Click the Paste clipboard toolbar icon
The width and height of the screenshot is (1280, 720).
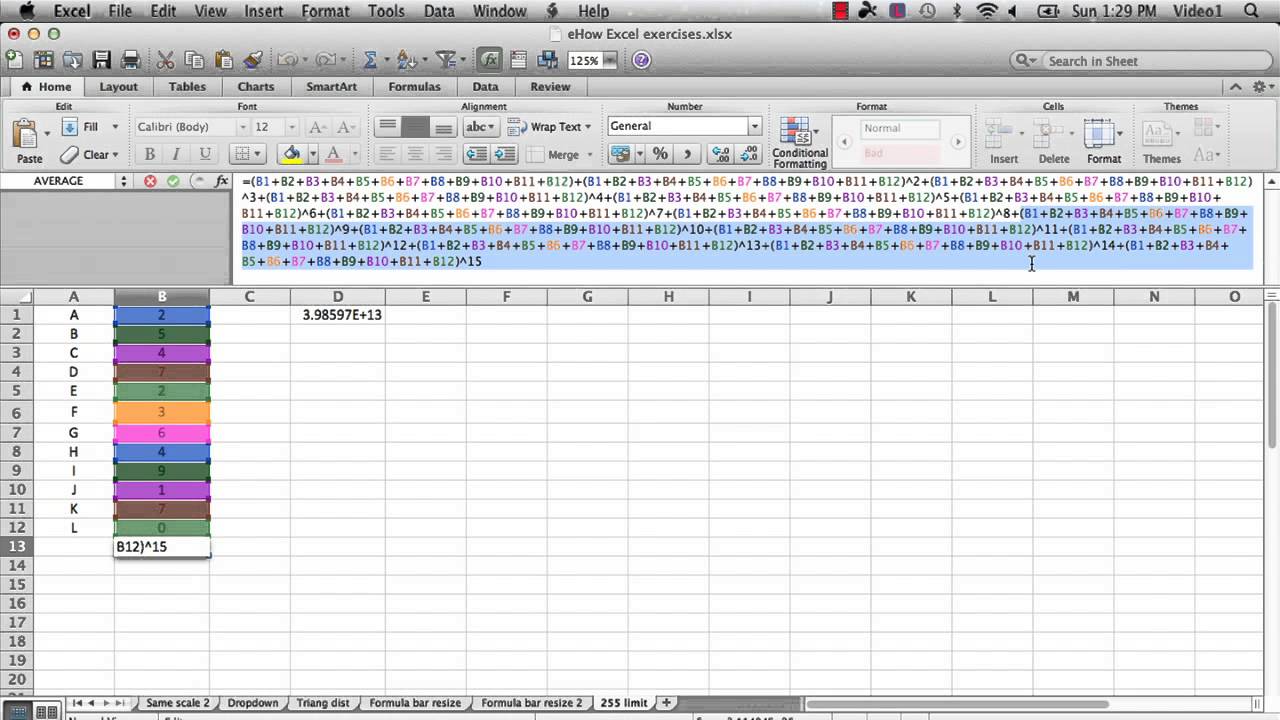[224, 60]
